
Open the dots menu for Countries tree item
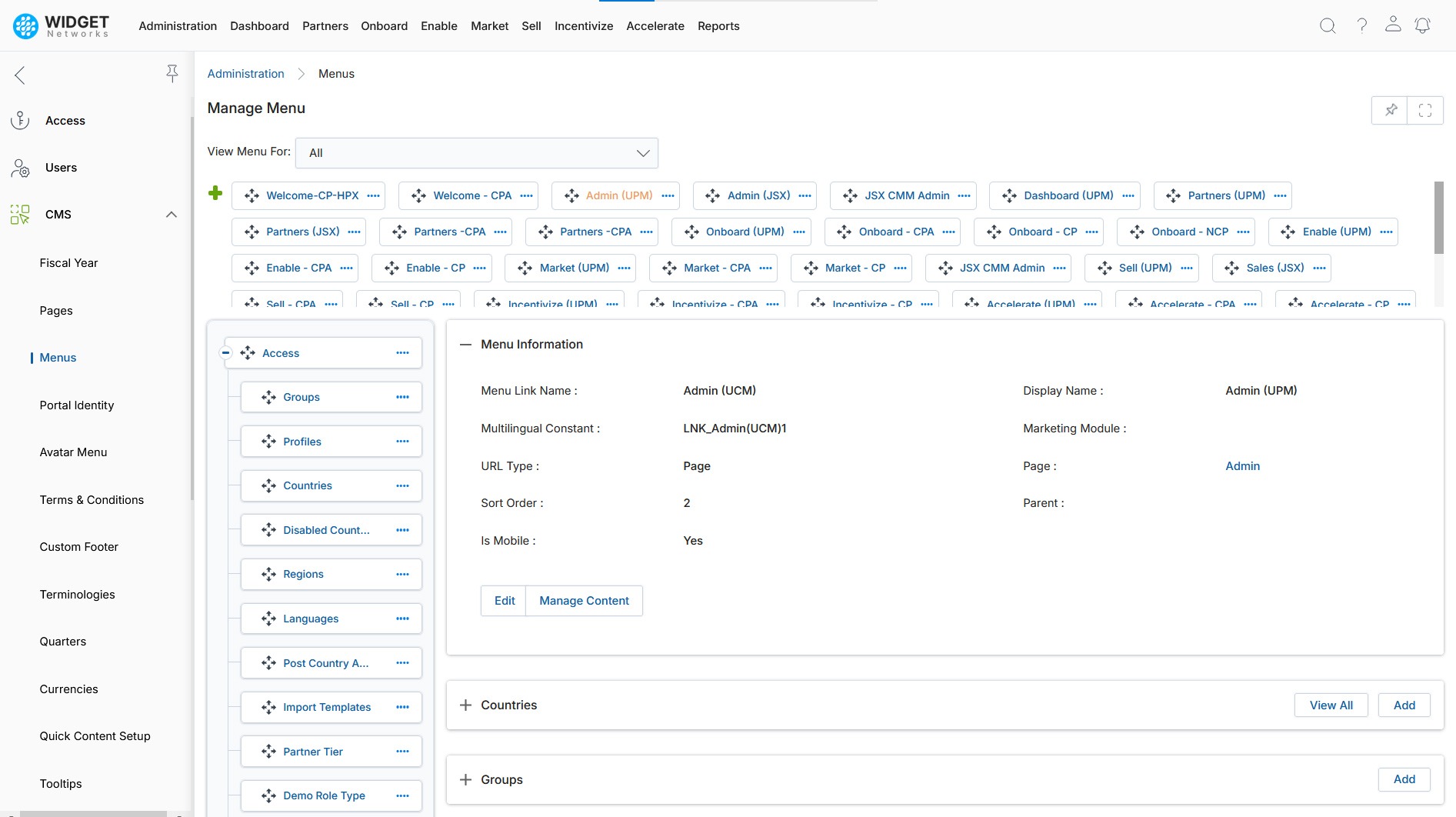click(x=403, y=485)
